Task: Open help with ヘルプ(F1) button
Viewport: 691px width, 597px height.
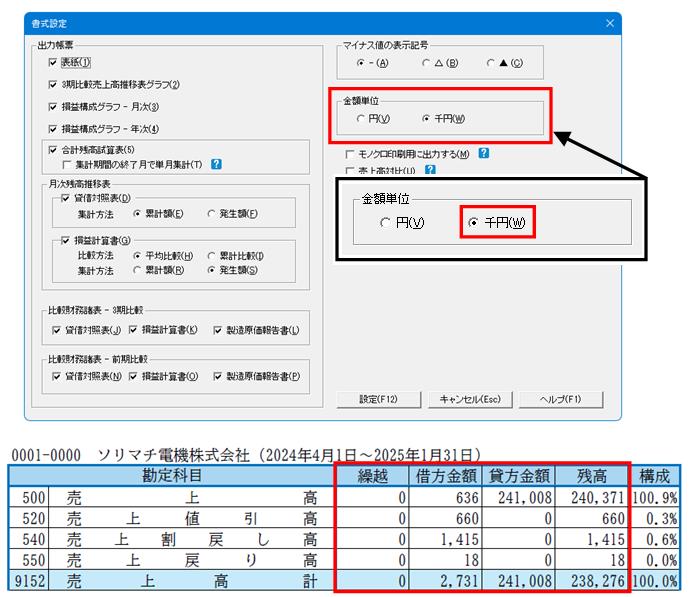Action: [561, 400]
